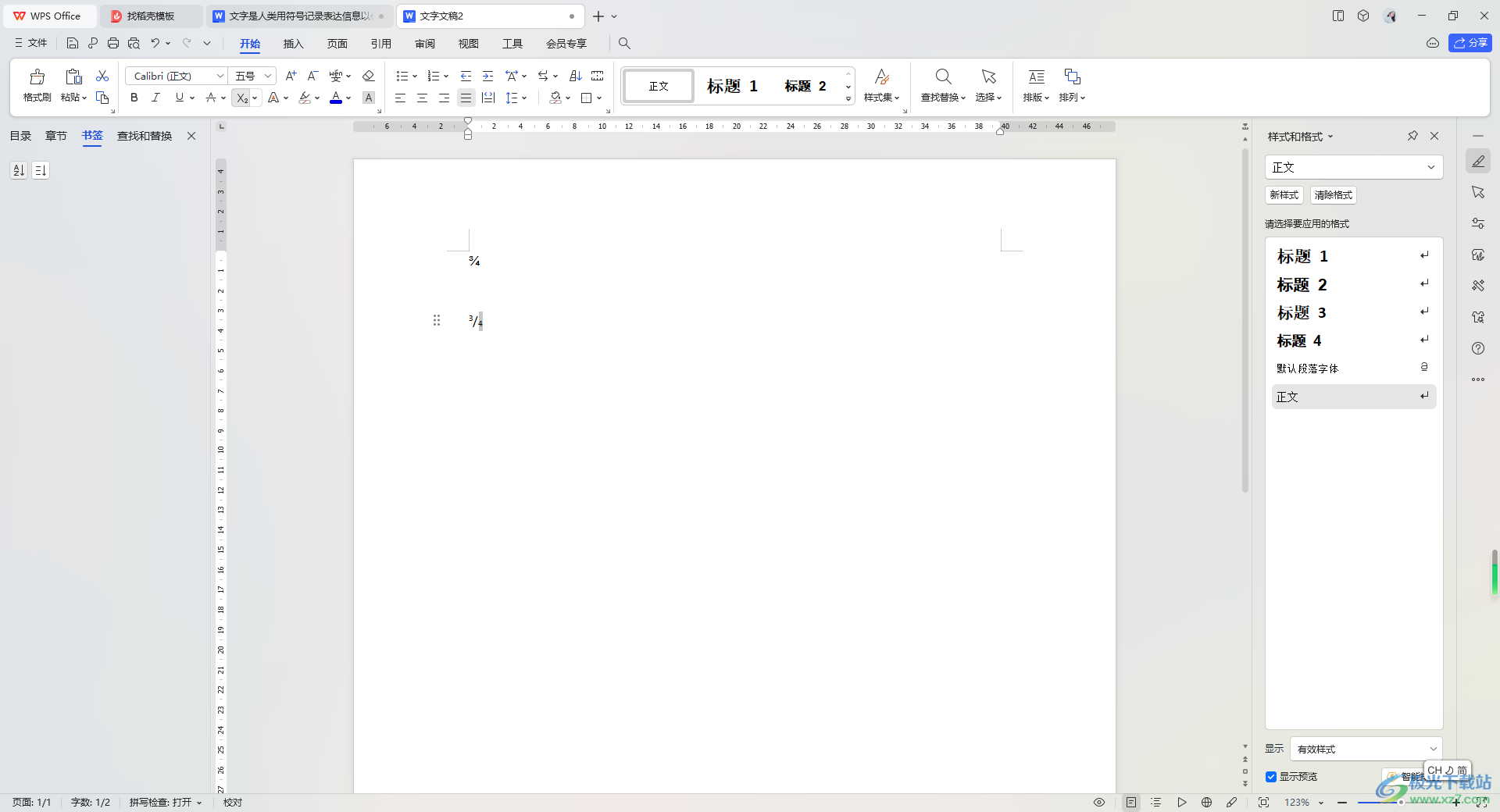Toggle Bold formatting
The image size is (1500, 812).
click(x=134, y=98)
